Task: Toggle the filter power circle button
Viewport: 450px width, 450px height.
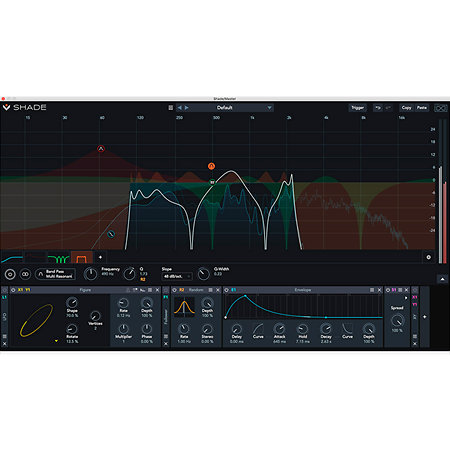Action: [10, 274]
